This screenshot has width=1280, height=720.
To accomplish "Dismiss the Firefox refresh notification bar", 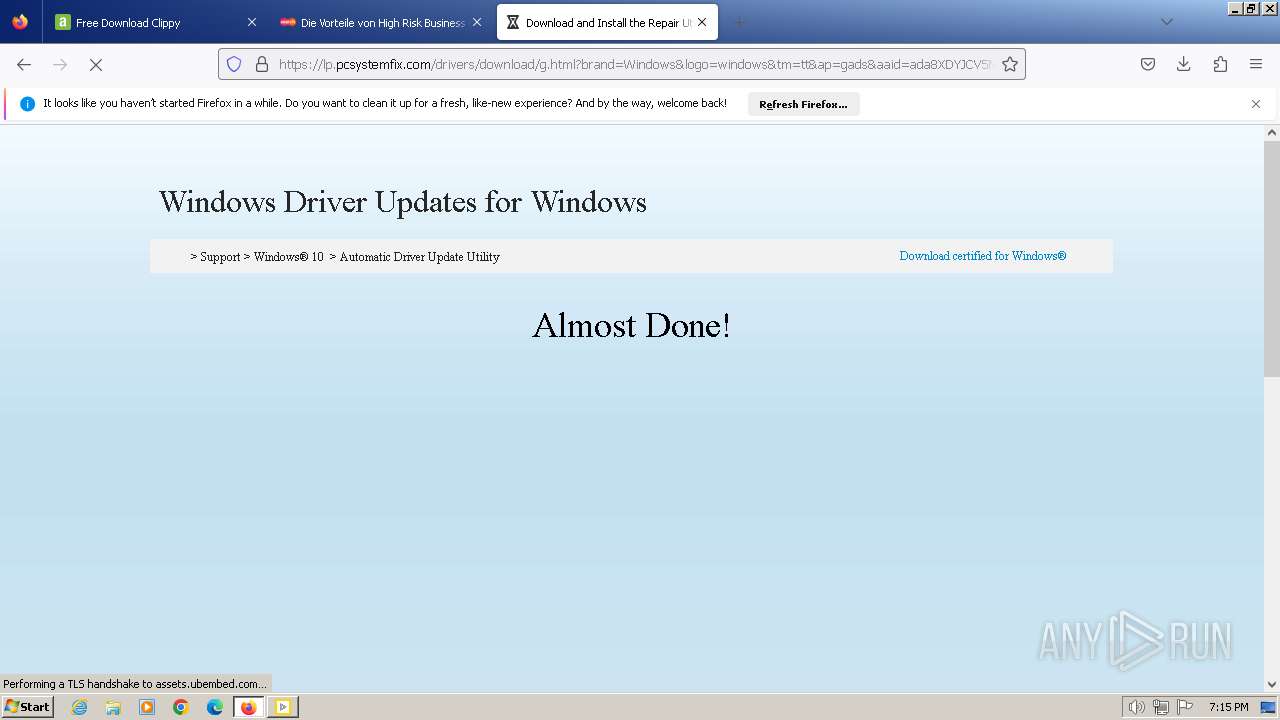I will pyautogui.click(x=1256, y=104).
